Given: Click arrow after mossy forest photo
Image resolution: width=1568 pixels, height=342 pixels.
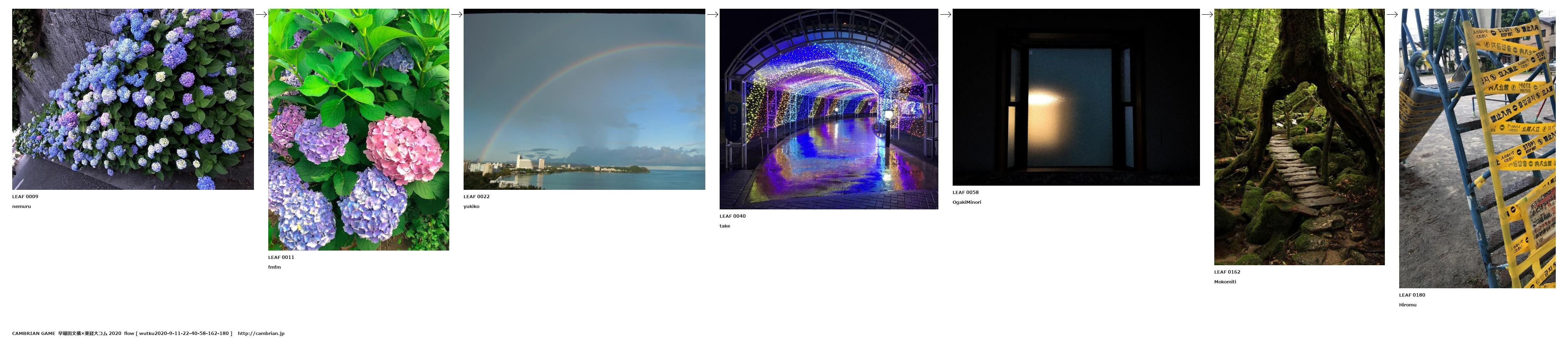Looking at the screenshot, I should click(x=1391, y=15).
